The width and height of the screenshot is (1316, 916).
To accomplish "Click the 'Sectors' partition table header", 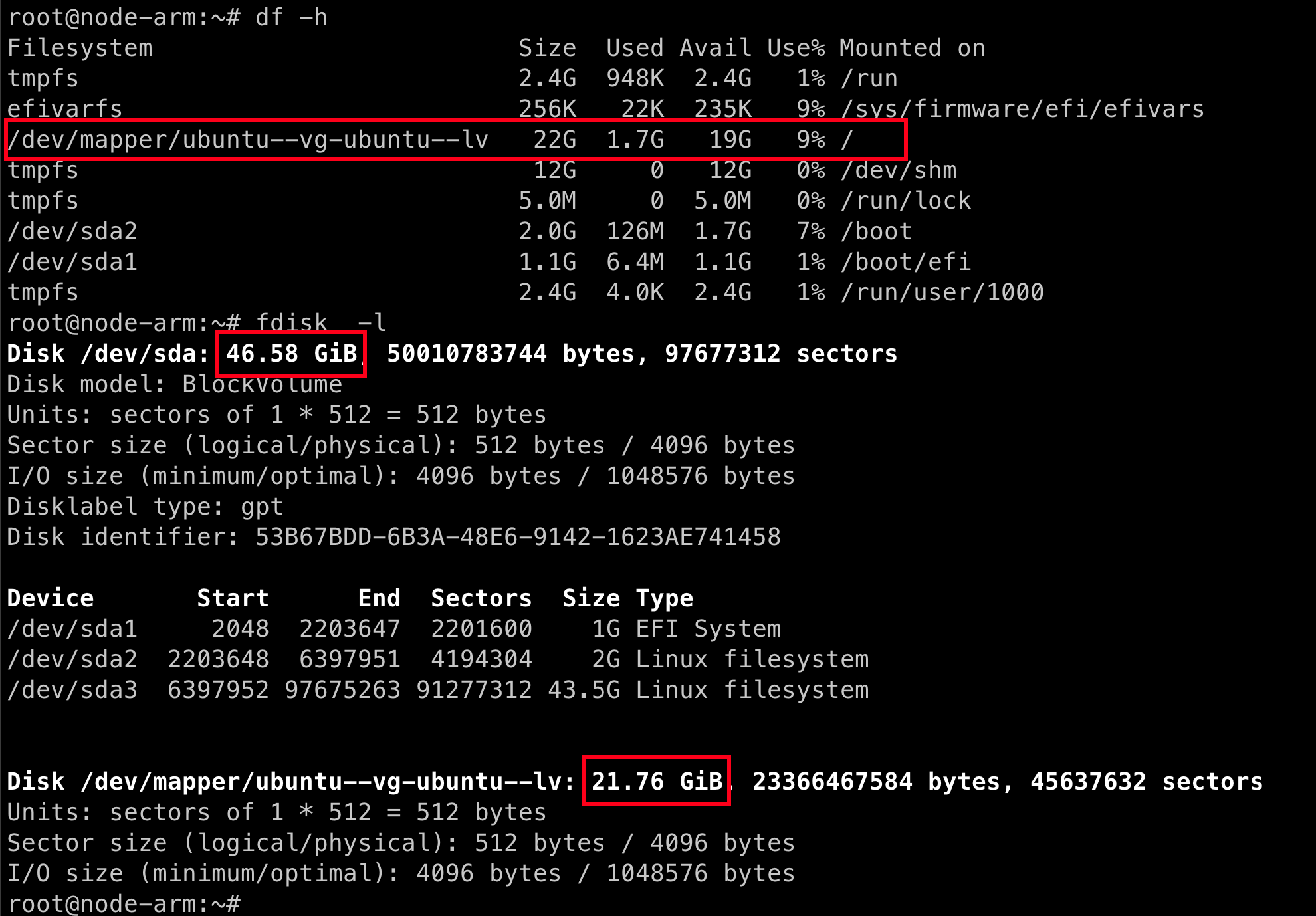I will coord(481,598).
